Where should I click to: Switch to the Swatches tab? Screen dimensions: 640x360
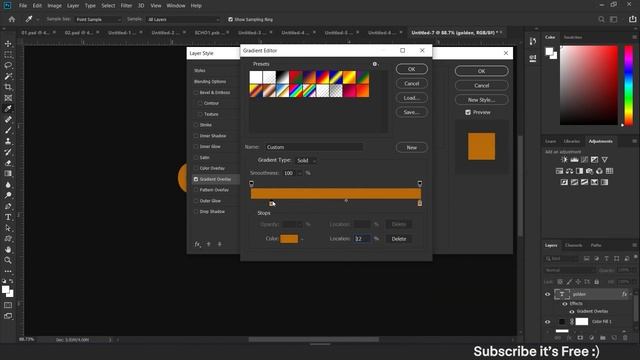coord(573,37)
